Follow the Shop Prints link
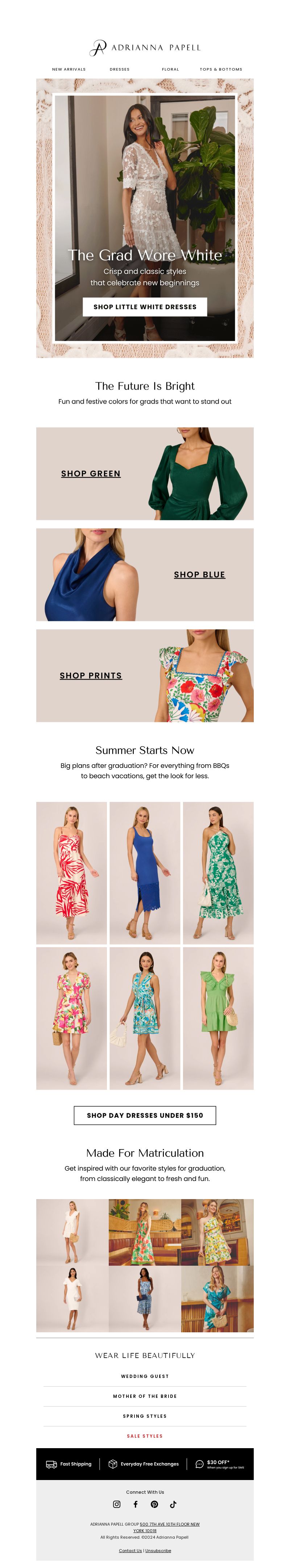This screenshot has width=290, height=1568. click(x=91, y=676)
